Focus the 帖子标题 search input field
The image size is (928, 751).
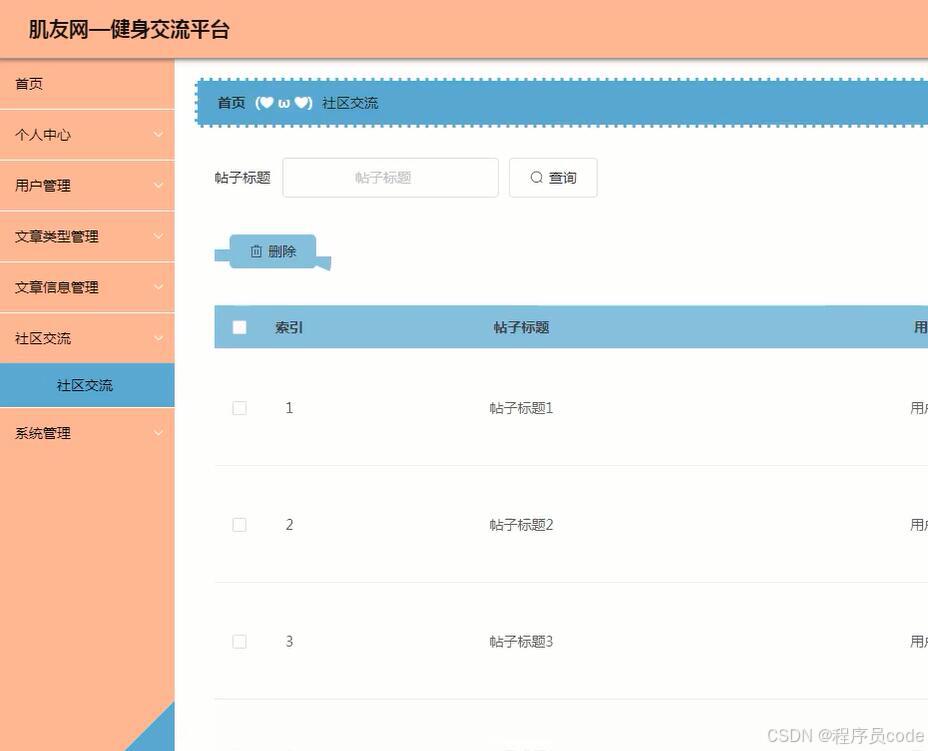(391, 178)
